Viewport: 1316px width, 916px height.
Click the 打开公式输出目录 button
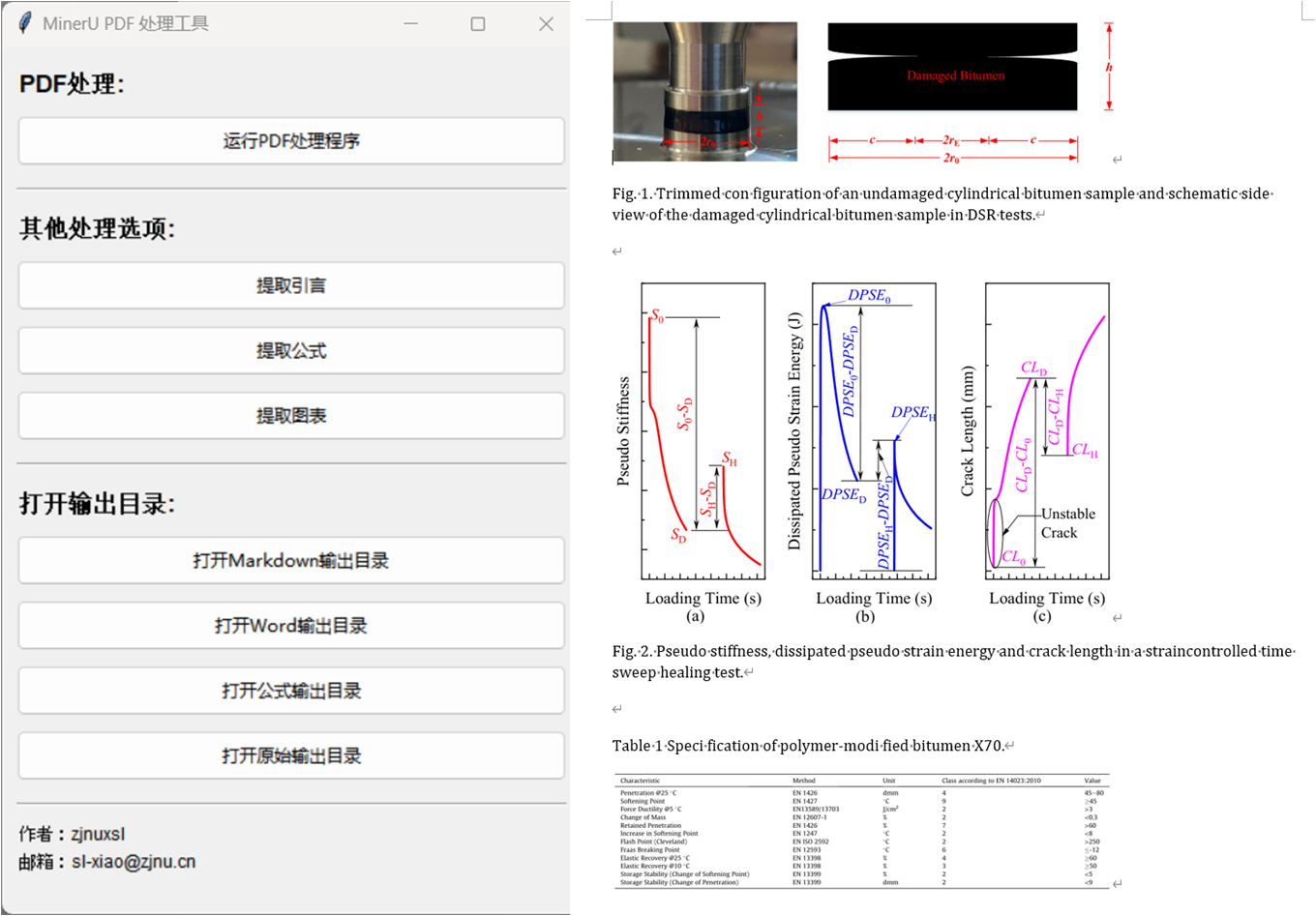pyautogui.click(x=291, y=691)
